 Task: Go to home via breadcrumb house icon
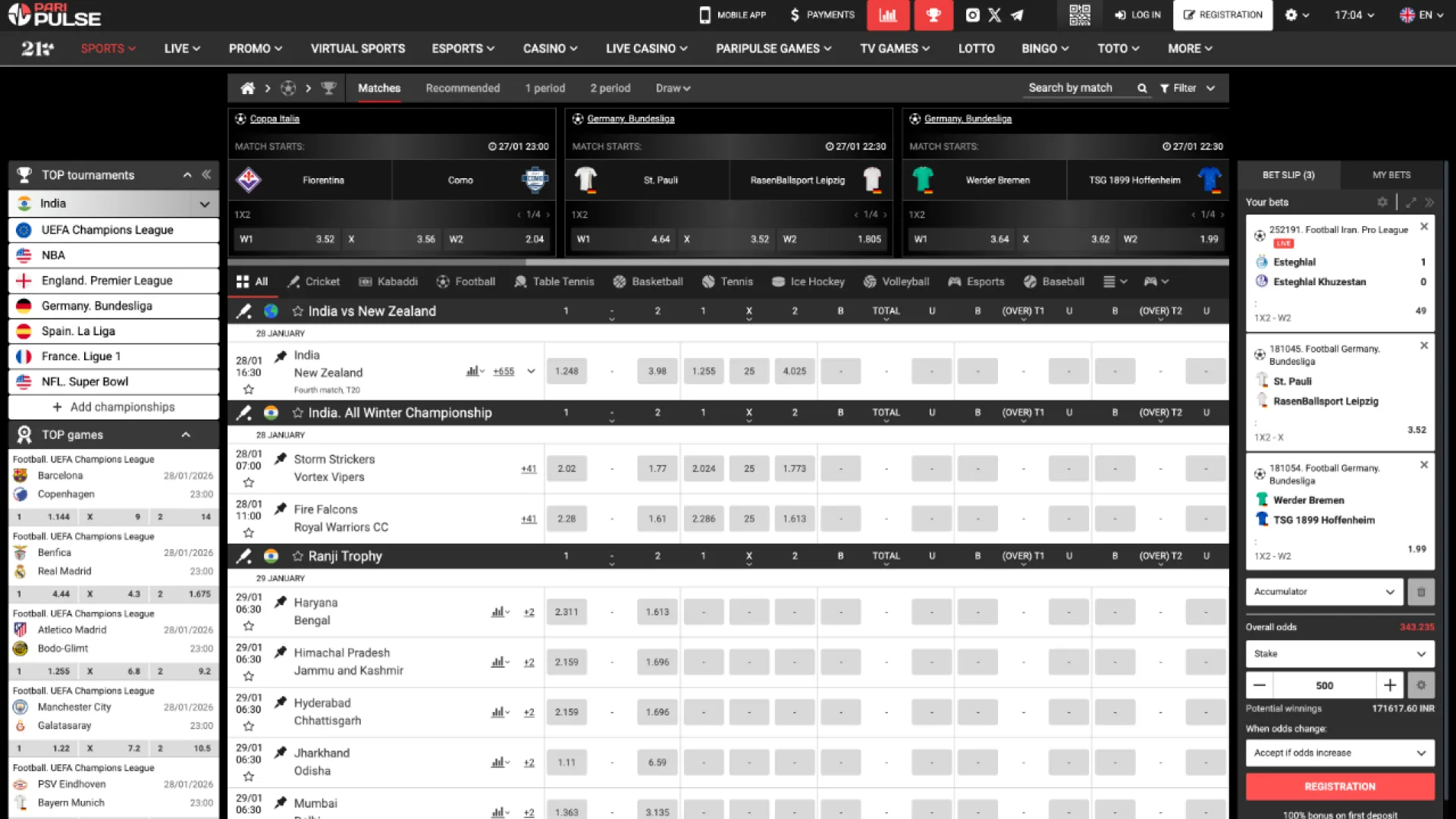[247, 88]
